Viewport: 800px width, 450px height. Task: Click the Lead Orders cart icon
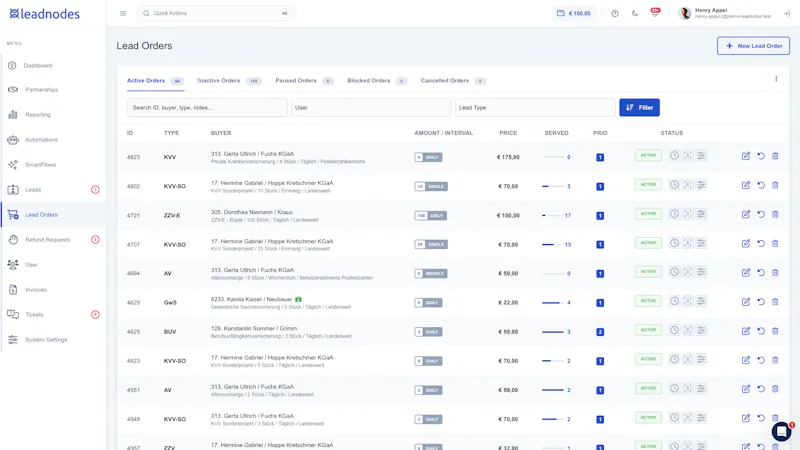click(13, 215)
